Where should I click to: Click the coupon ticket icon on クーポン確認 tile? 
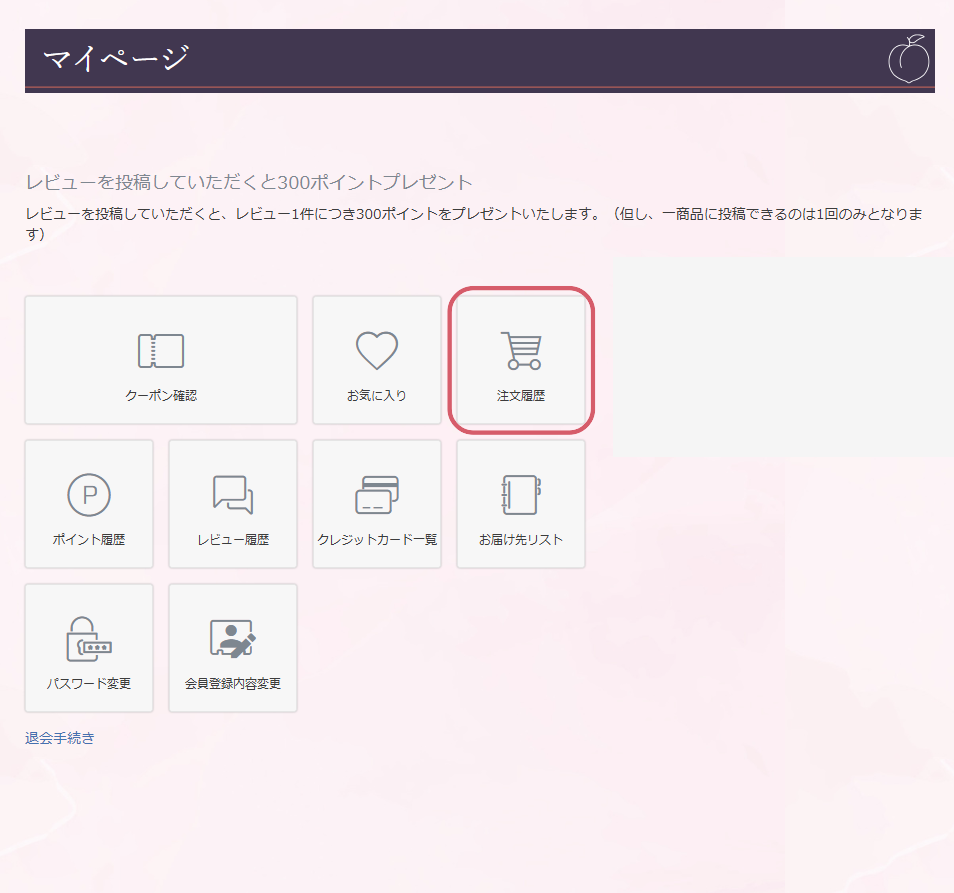pyautogui.click(x=161, y=349)
